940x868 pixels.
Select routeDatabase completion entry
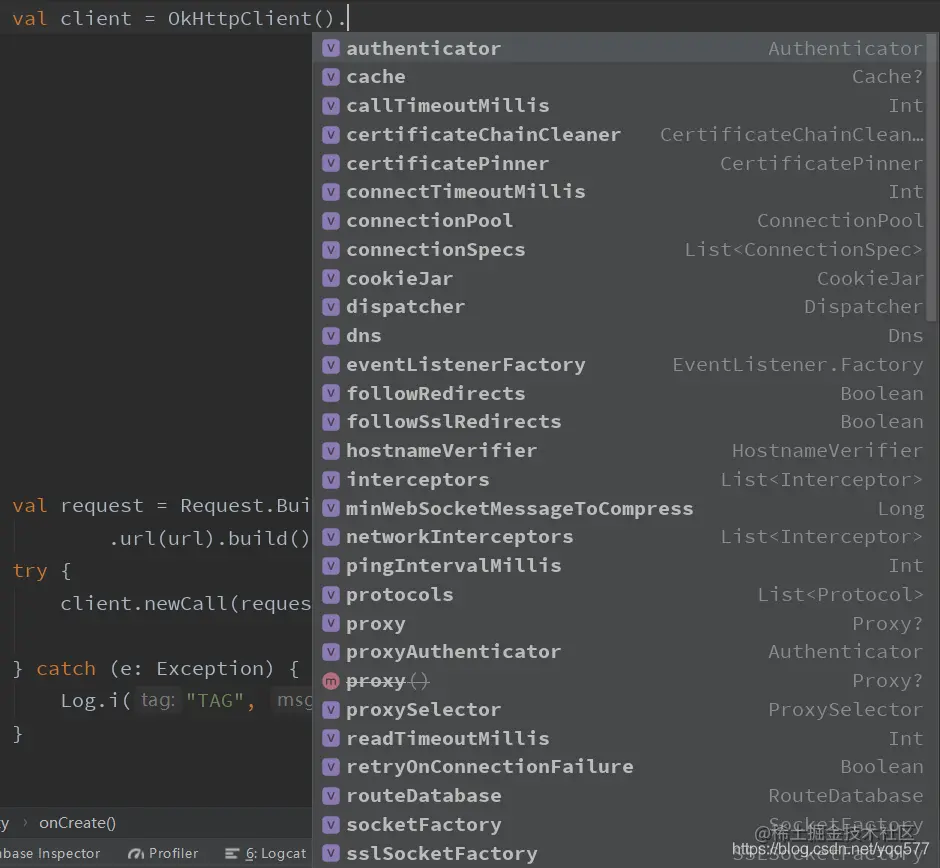[619, 795]
